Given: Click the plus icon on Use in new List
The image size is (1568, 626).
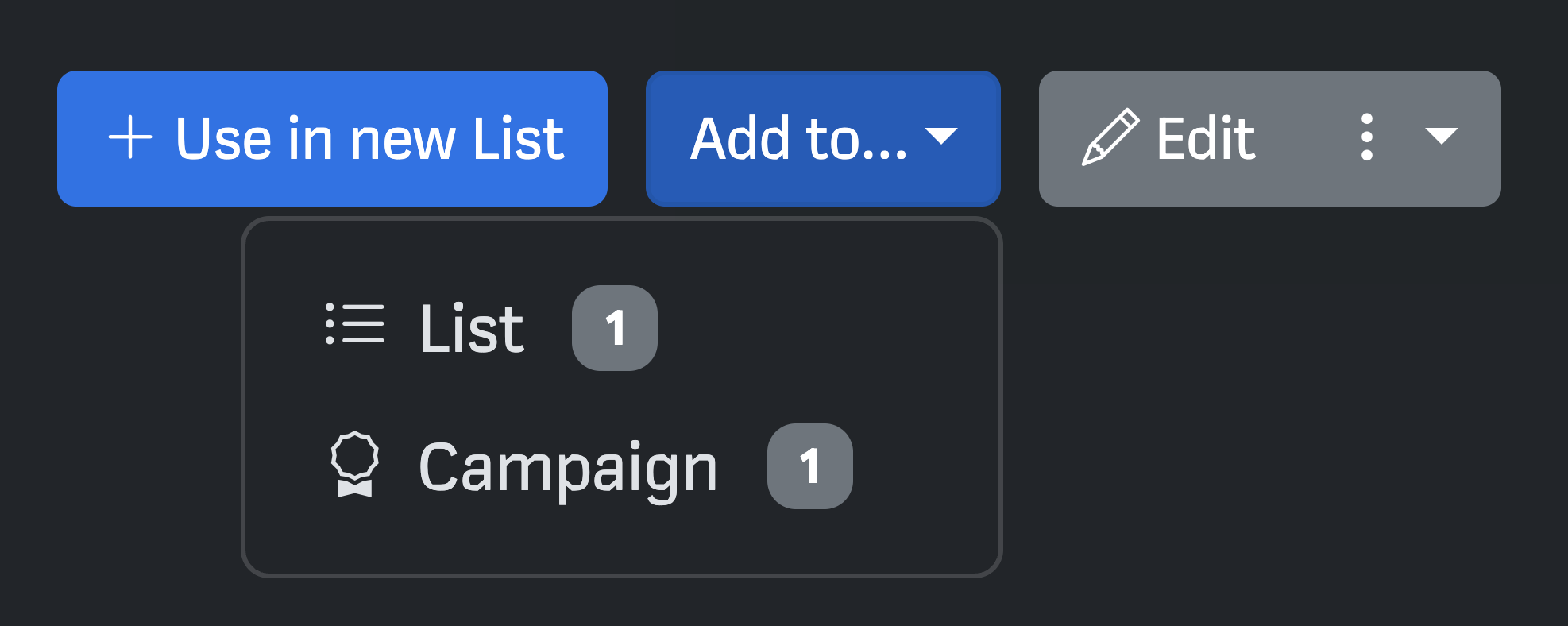Looking at the screenshot, I should click(130, 137).
